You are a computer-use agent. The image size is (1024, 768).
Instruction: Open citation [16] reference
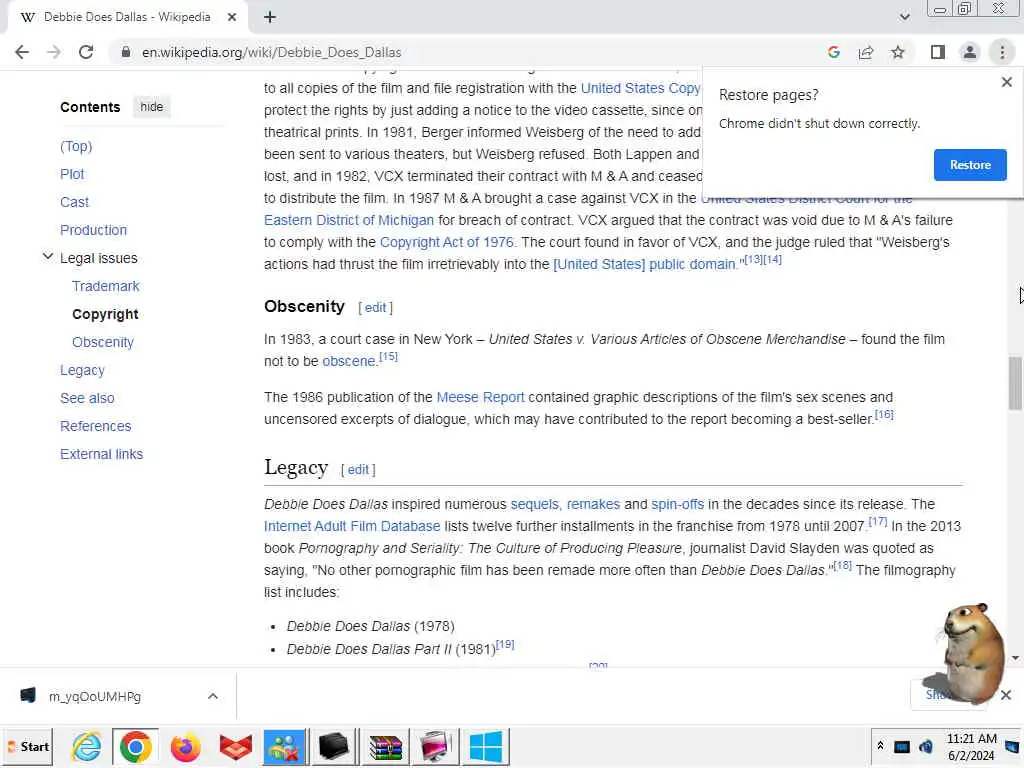(x=884, y=415)
